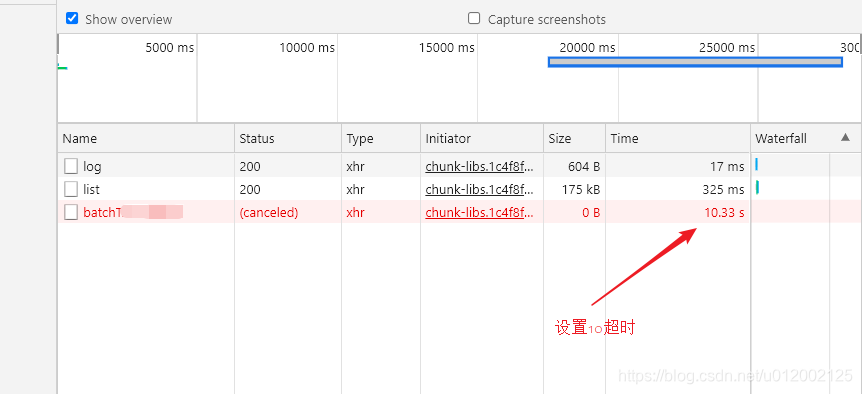This screenshot has height=394, width=862.
Task: Click the (canceled) status cell
Action: tap(269, 213)
